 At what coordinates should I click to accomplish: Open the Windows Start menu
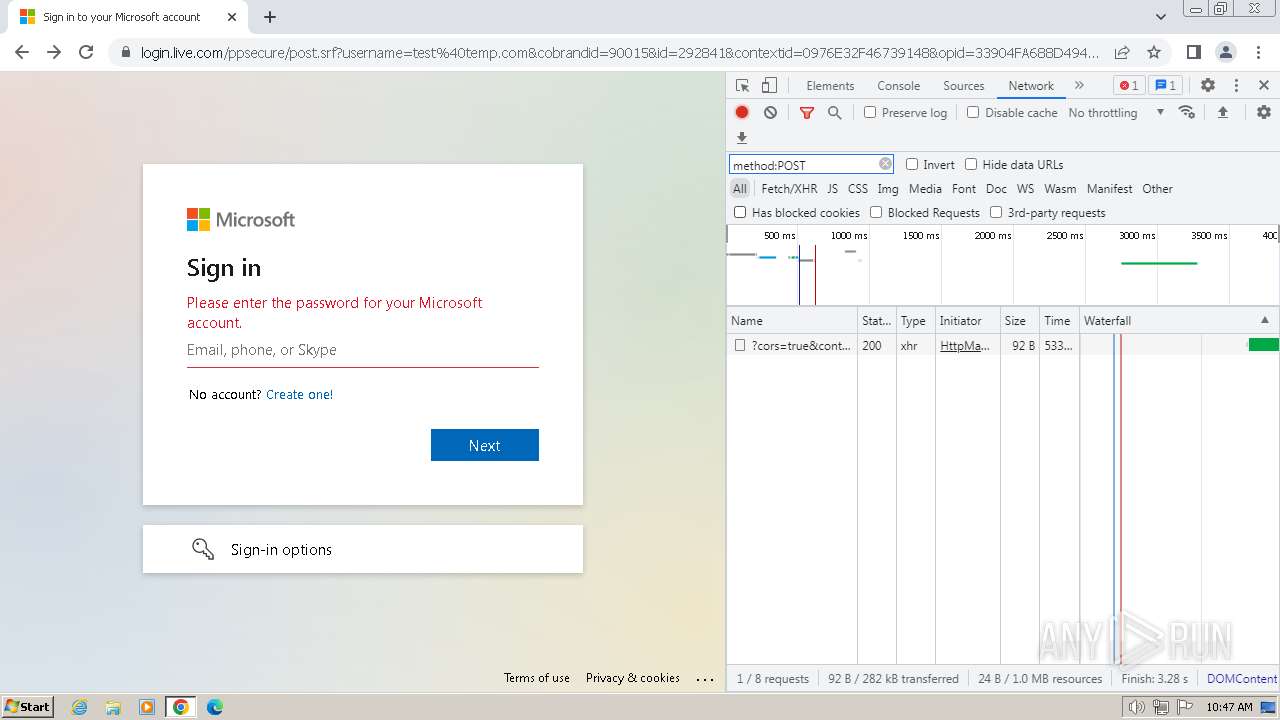pos(28,707)
